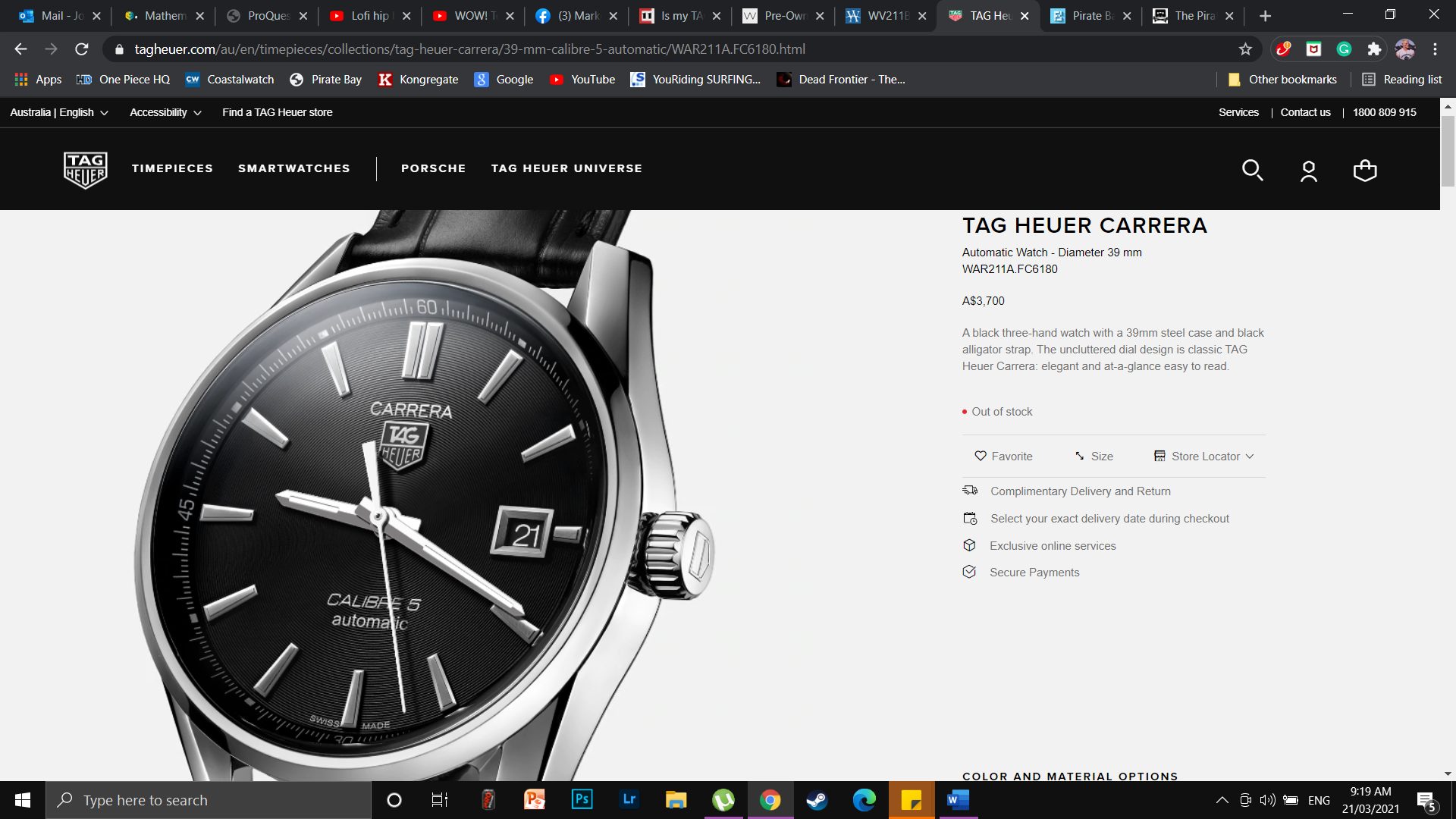
Task: Open the One Piece HQ bookmark
Action: pyautogui.click(x=123, y=80)
